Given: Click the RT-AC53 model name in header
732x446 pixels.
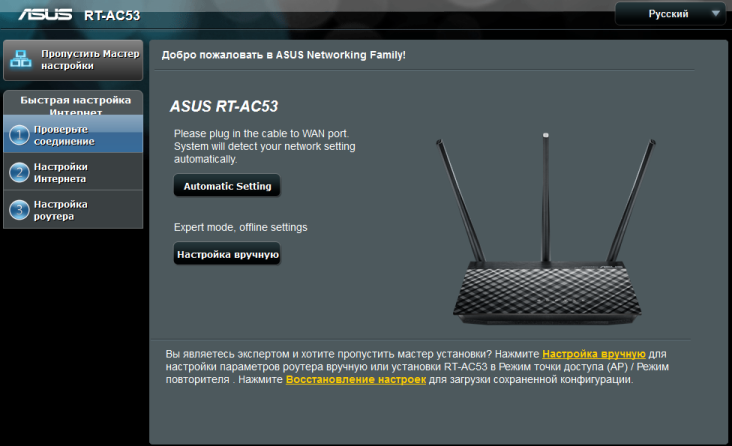Looking at the screenshot, I should coord(112,15).
